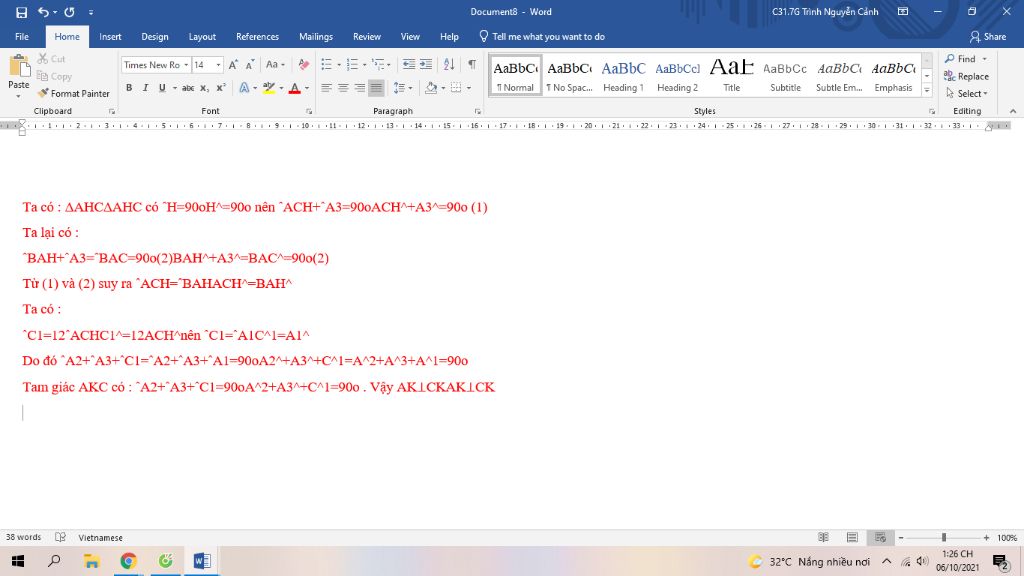
Task: Click the Save icon in title bar
Action: (21, 12)
